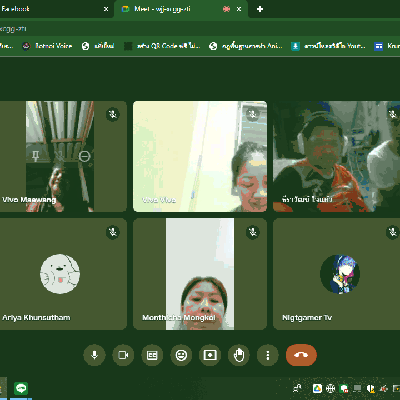Click the security shield warning tray icon
The image size is (400, 400).
point(370,388)
